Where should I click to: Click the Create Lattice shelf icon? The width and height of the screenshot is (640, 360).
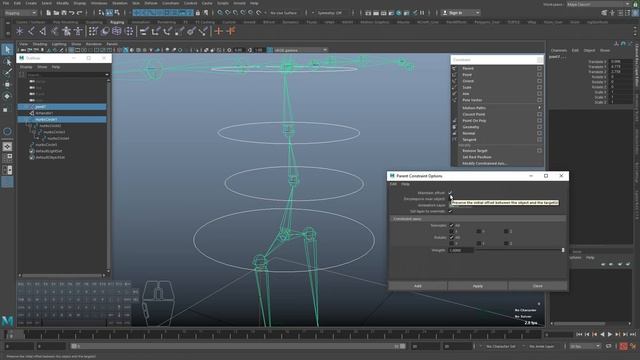pos(117,31)
